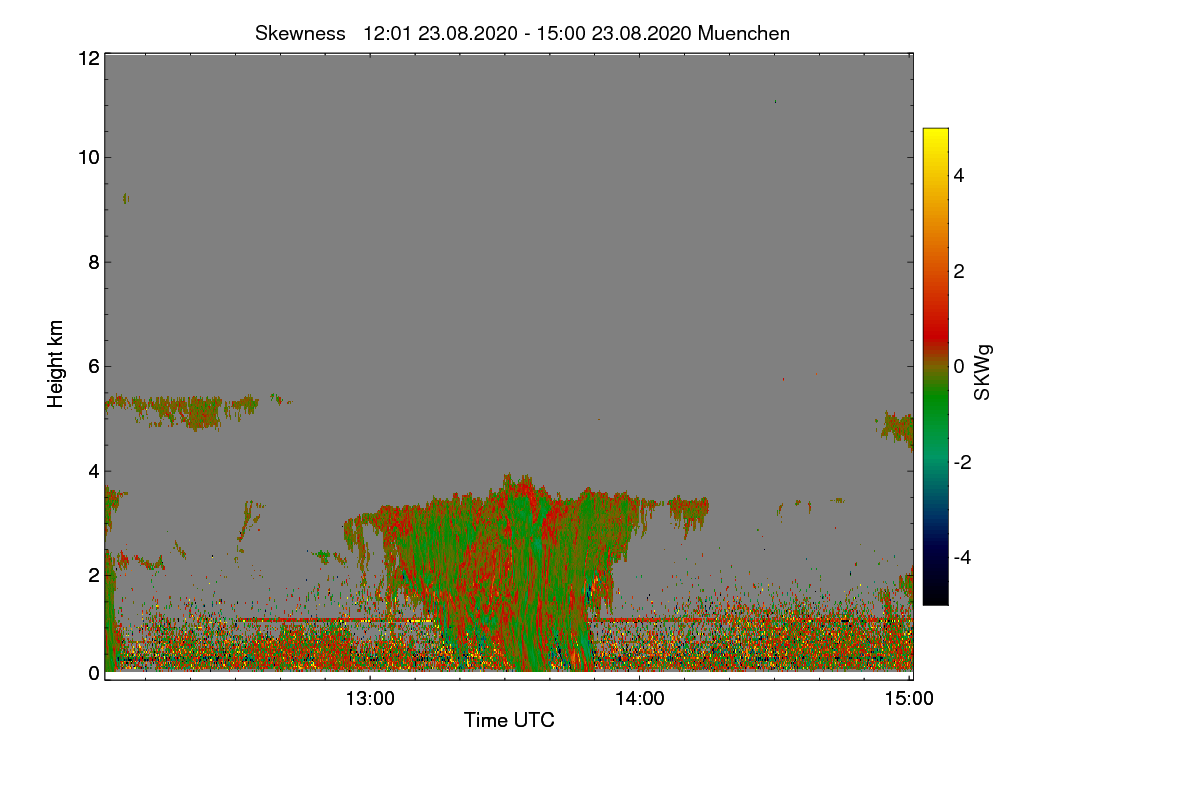This screenshot has height=800, width=1200.
Task: Click the height tick label 8
Action: [x=93, y=262]
